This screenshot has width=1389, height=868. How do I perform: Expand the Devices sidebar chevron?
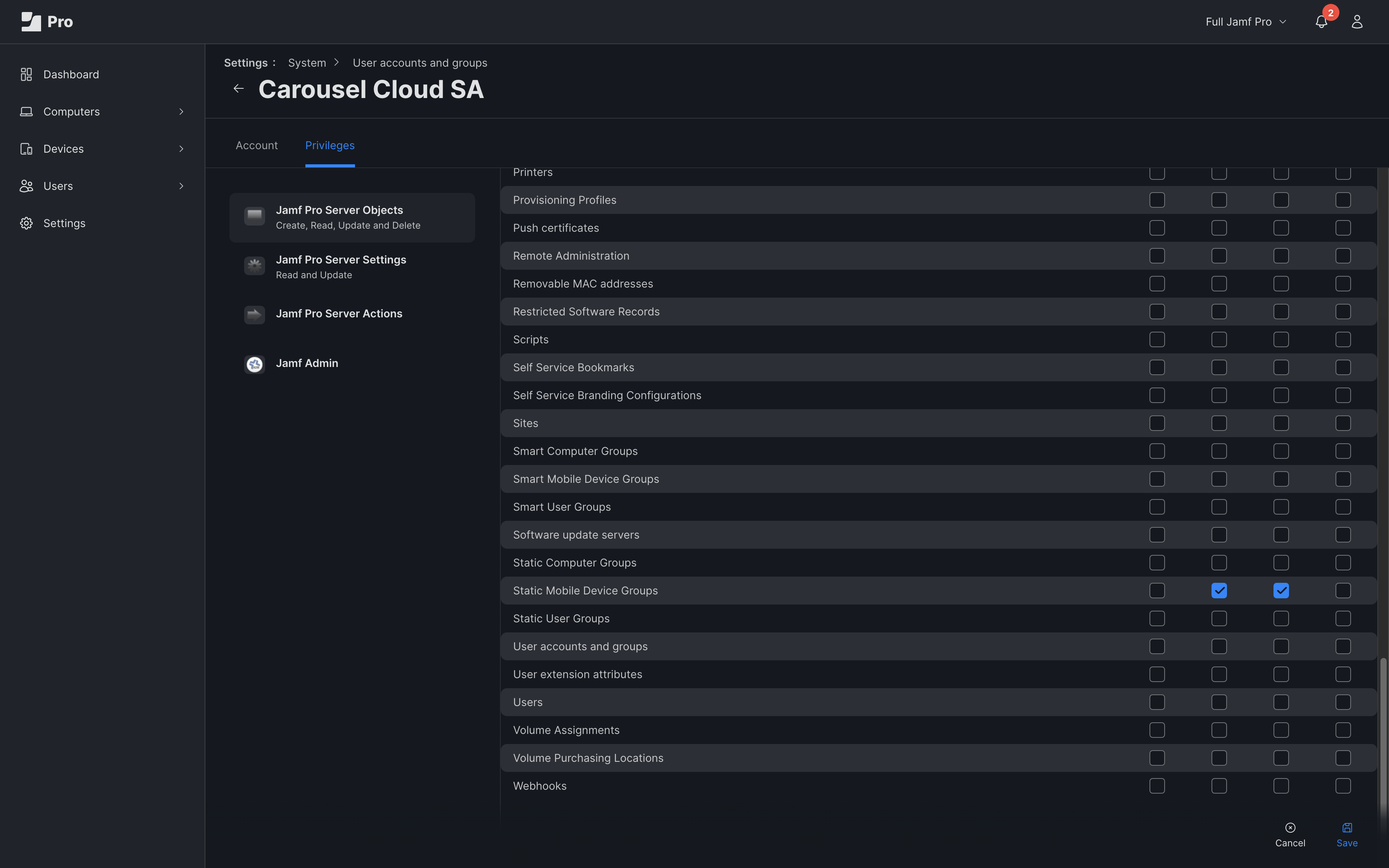(181, 149)
